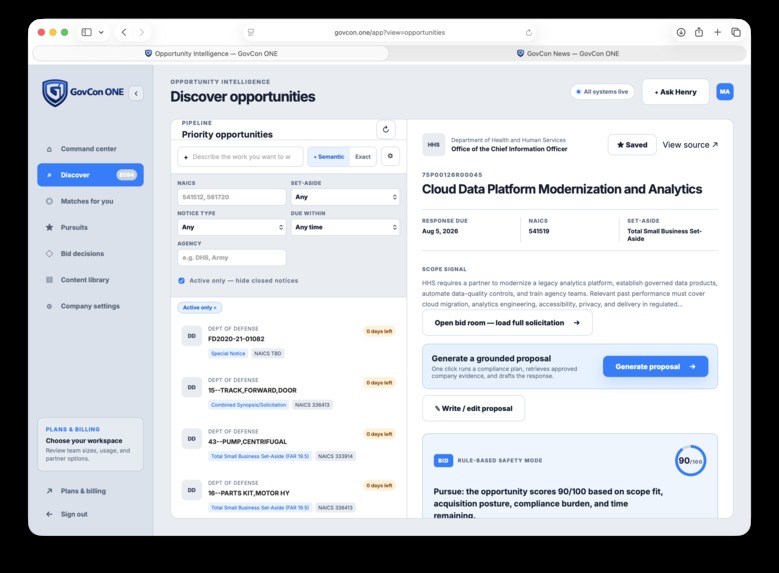Image resolution: width=779 pixels, height=573 pixels.
Task: Open a new browser tab with plus
Action: click(717, 32)
